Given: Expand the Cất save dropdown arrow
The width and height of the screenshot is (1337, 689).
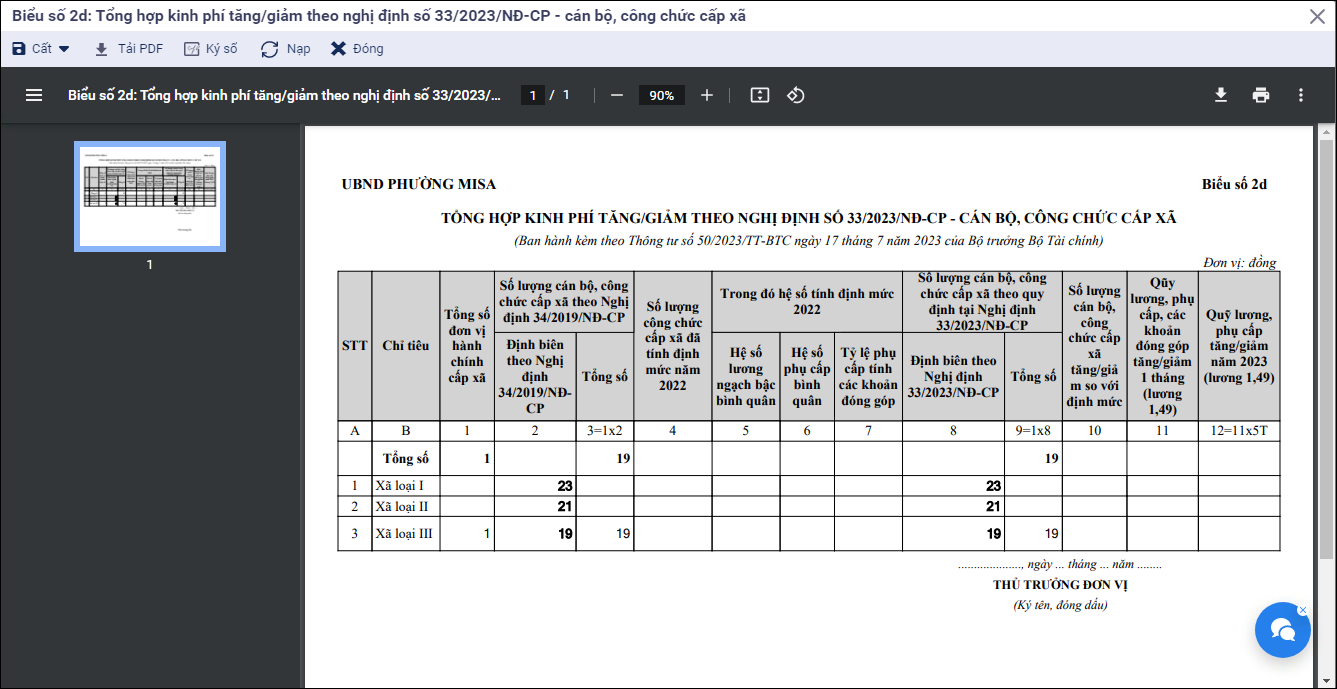Looking at the screenshot, I should pyautogui.click(x=64, y=49).
